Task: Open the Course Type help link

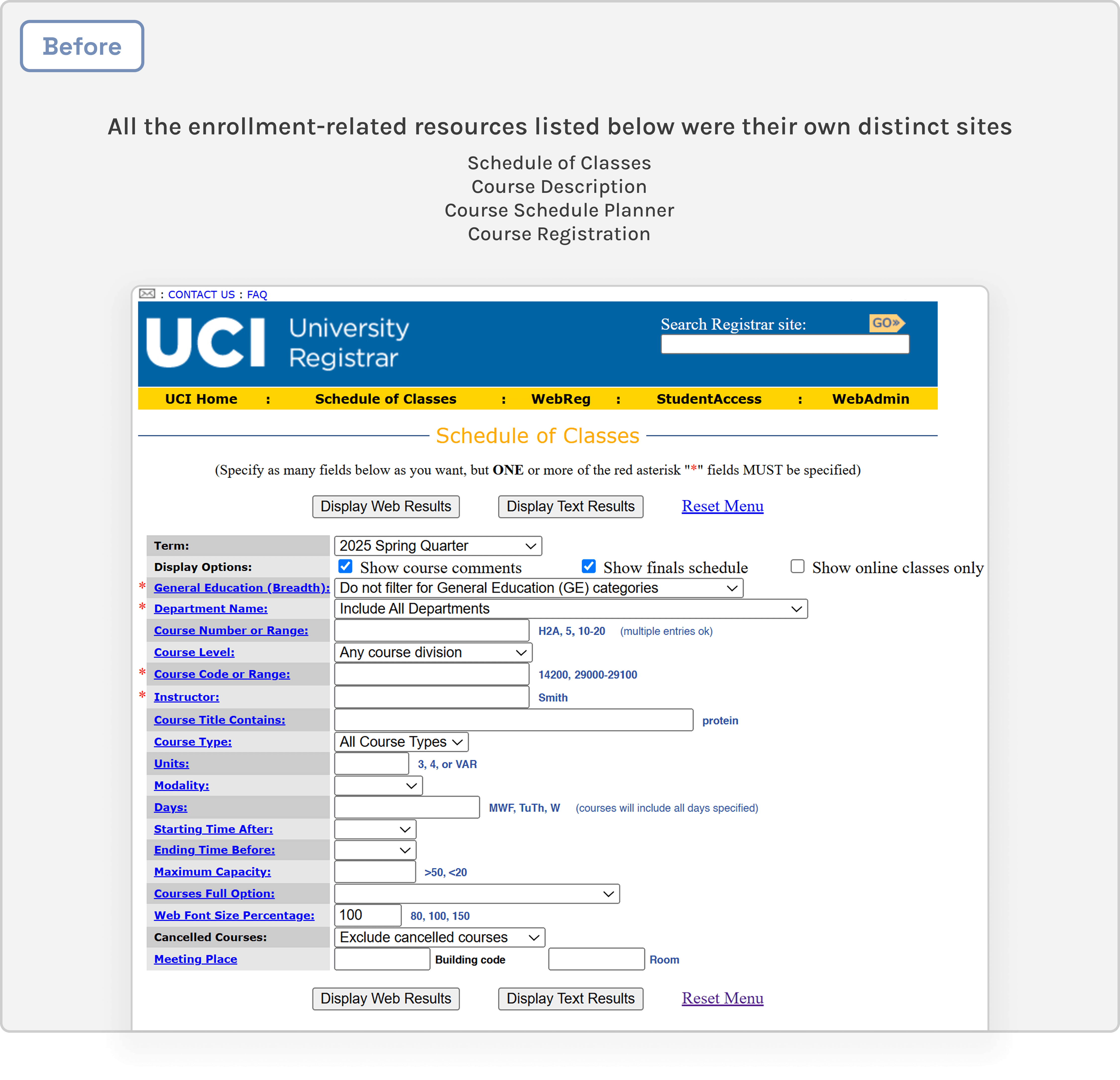Action: click(x=193, y=742)
